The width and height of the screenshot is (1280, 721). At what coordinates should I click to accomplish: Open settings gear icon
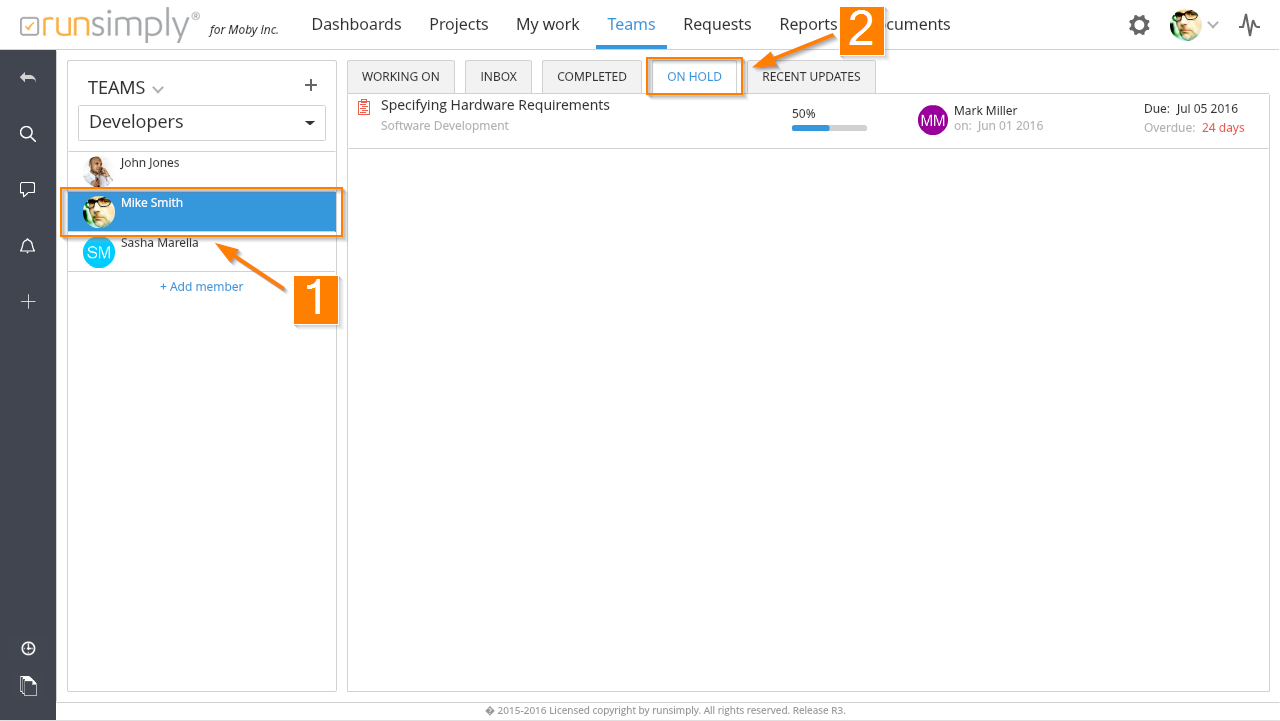1139,25
